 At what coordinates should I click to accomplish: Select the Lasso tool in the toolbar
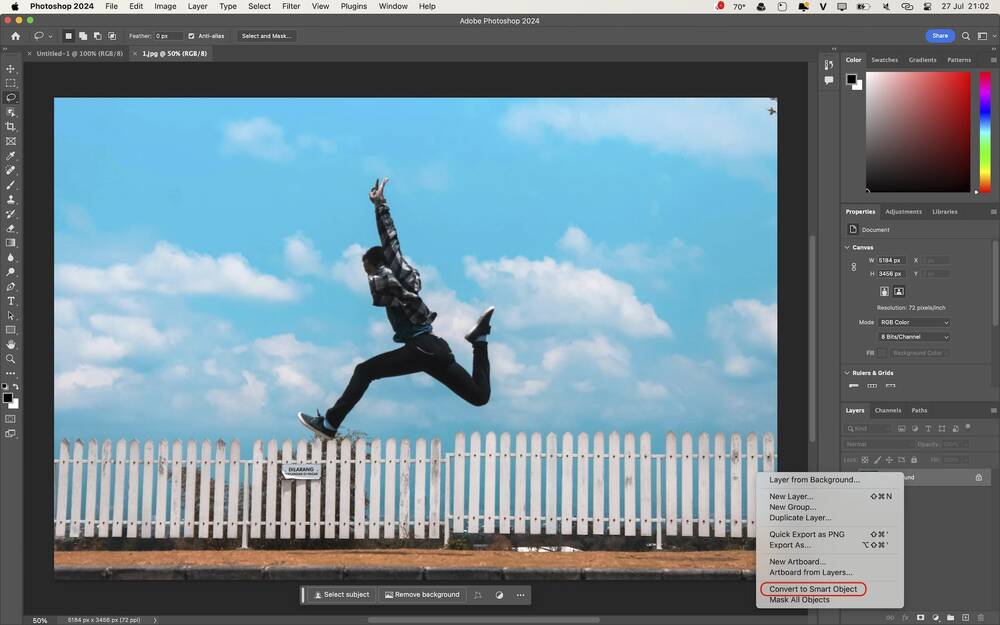coord(11,97)
